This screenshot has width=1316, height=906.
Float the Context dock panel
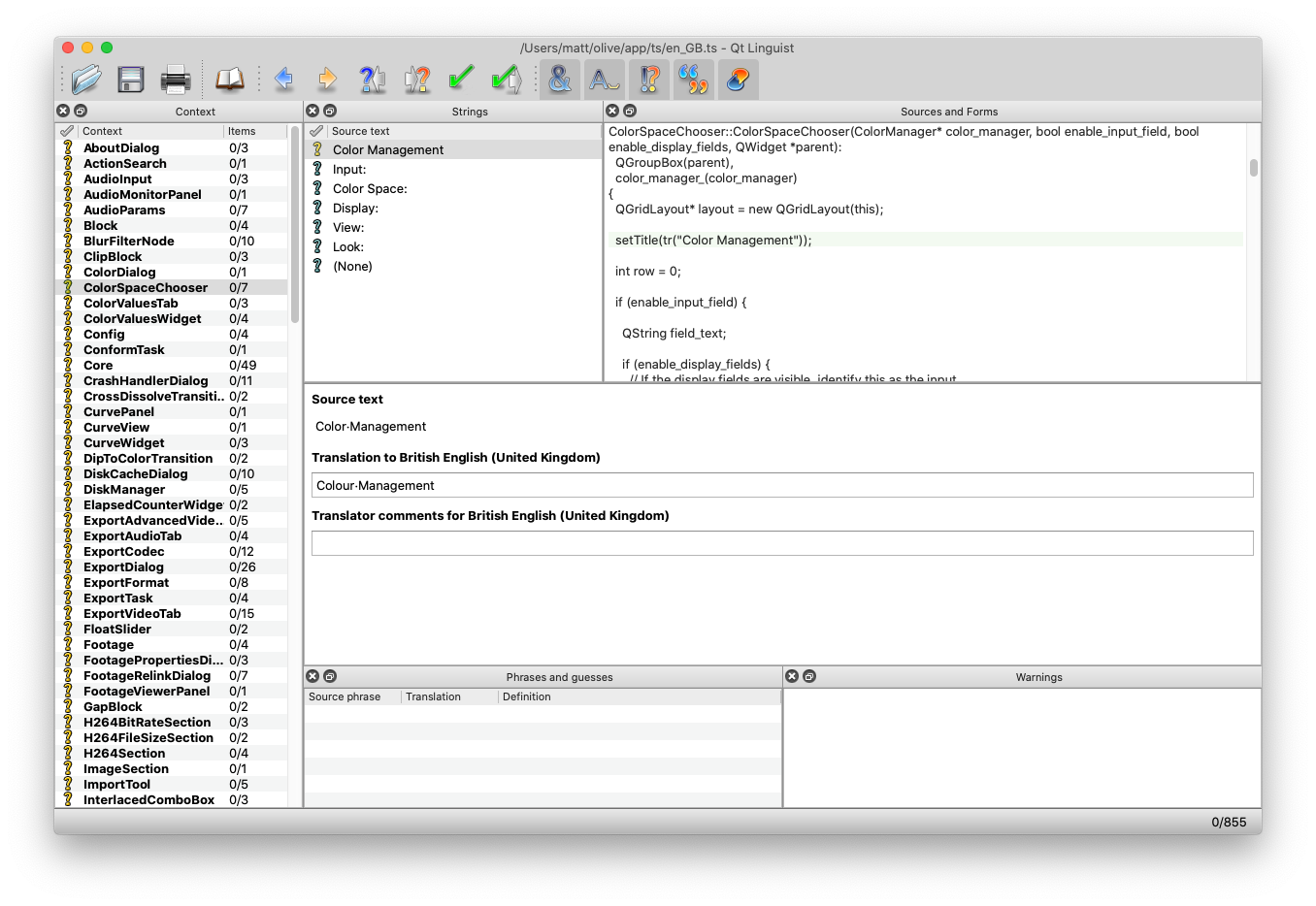click(x=81, y=111)
